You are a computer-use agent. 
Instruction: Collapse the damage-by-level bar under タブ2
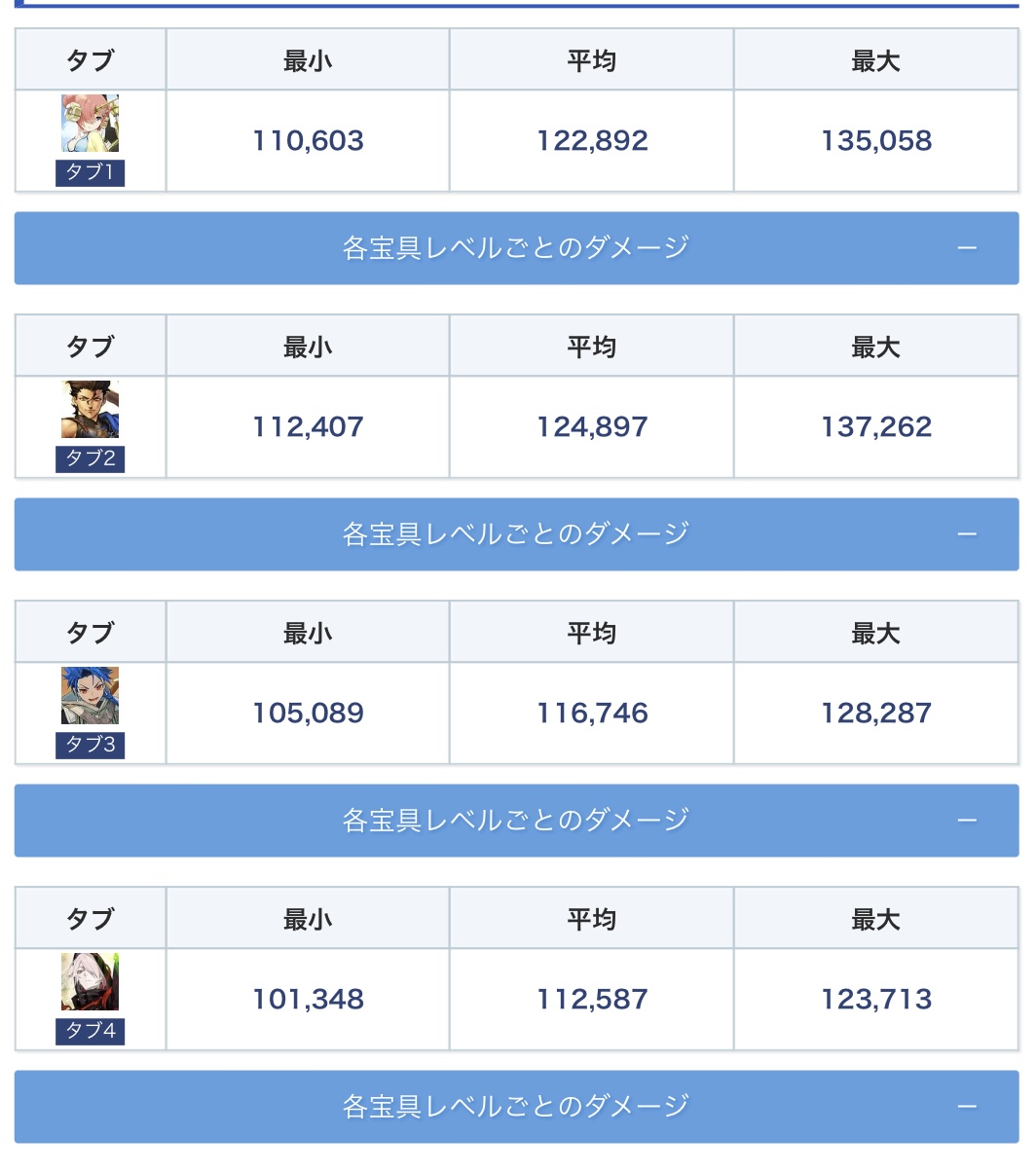pos(516,534)
